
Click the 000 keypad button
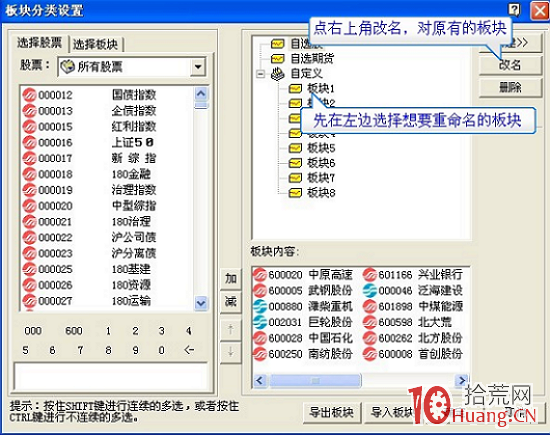click(33, 331)
